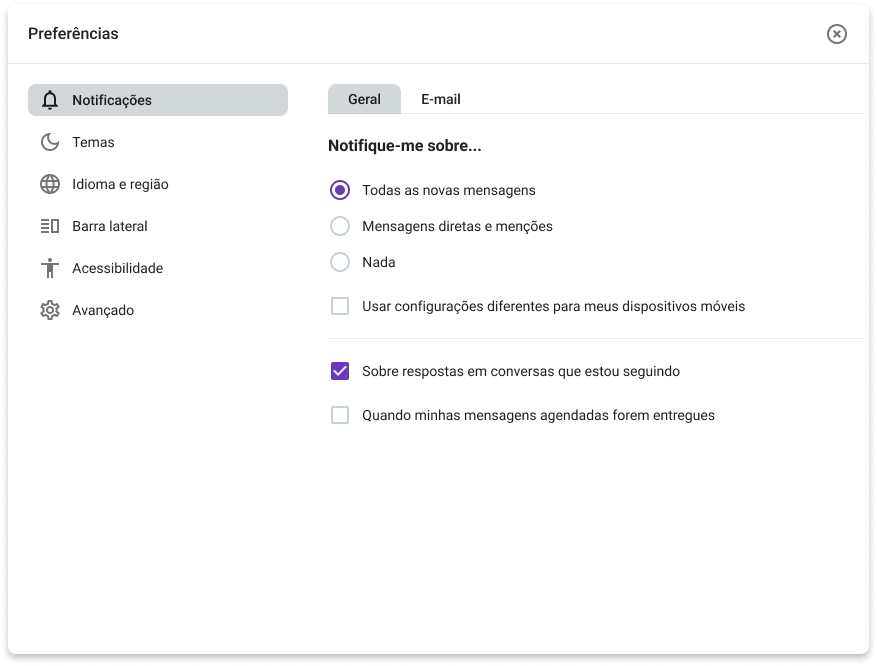877x666 pixels.
Task: Check scheduled messages delivered notification checkbox
Action: [x=340, y=415]
